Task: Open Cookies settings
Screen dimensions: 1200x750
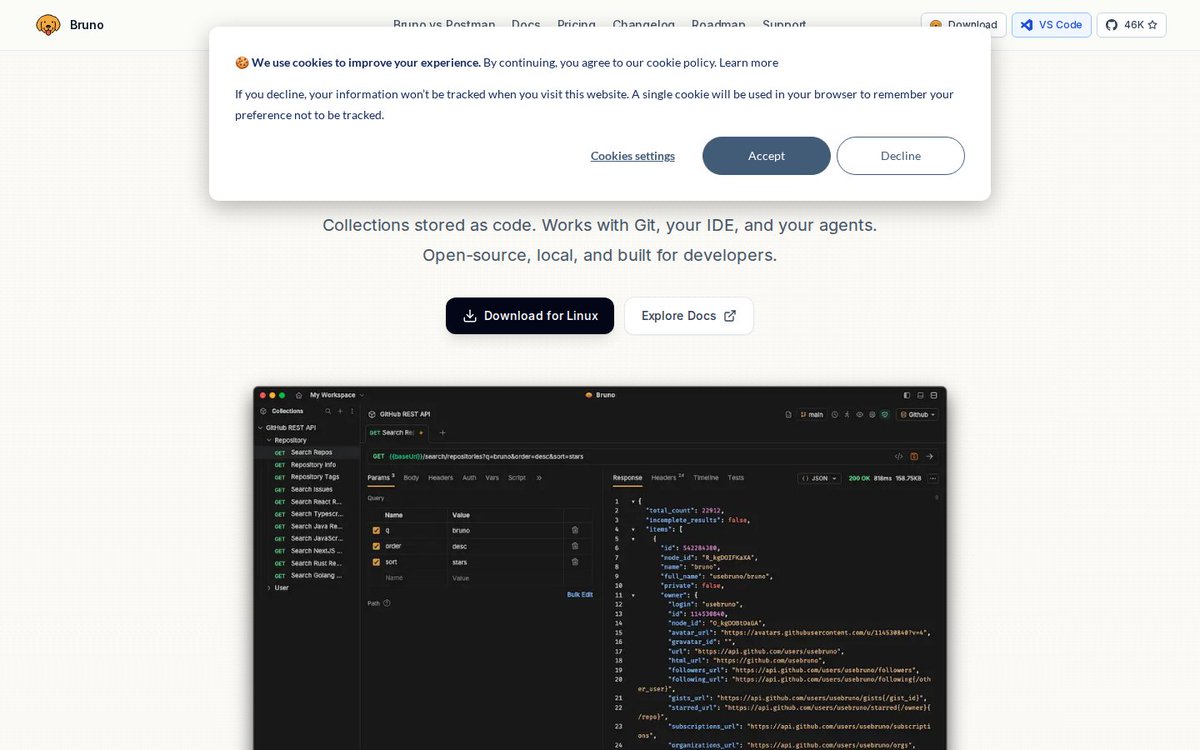Action: (632, 156)
